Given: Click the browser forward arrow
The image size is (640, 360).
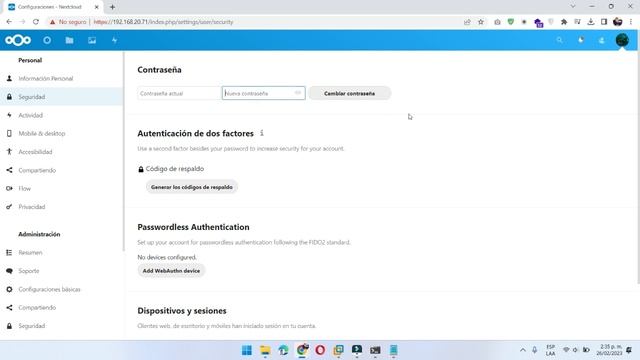Looking at the screenshot, I should pos(22,22).
